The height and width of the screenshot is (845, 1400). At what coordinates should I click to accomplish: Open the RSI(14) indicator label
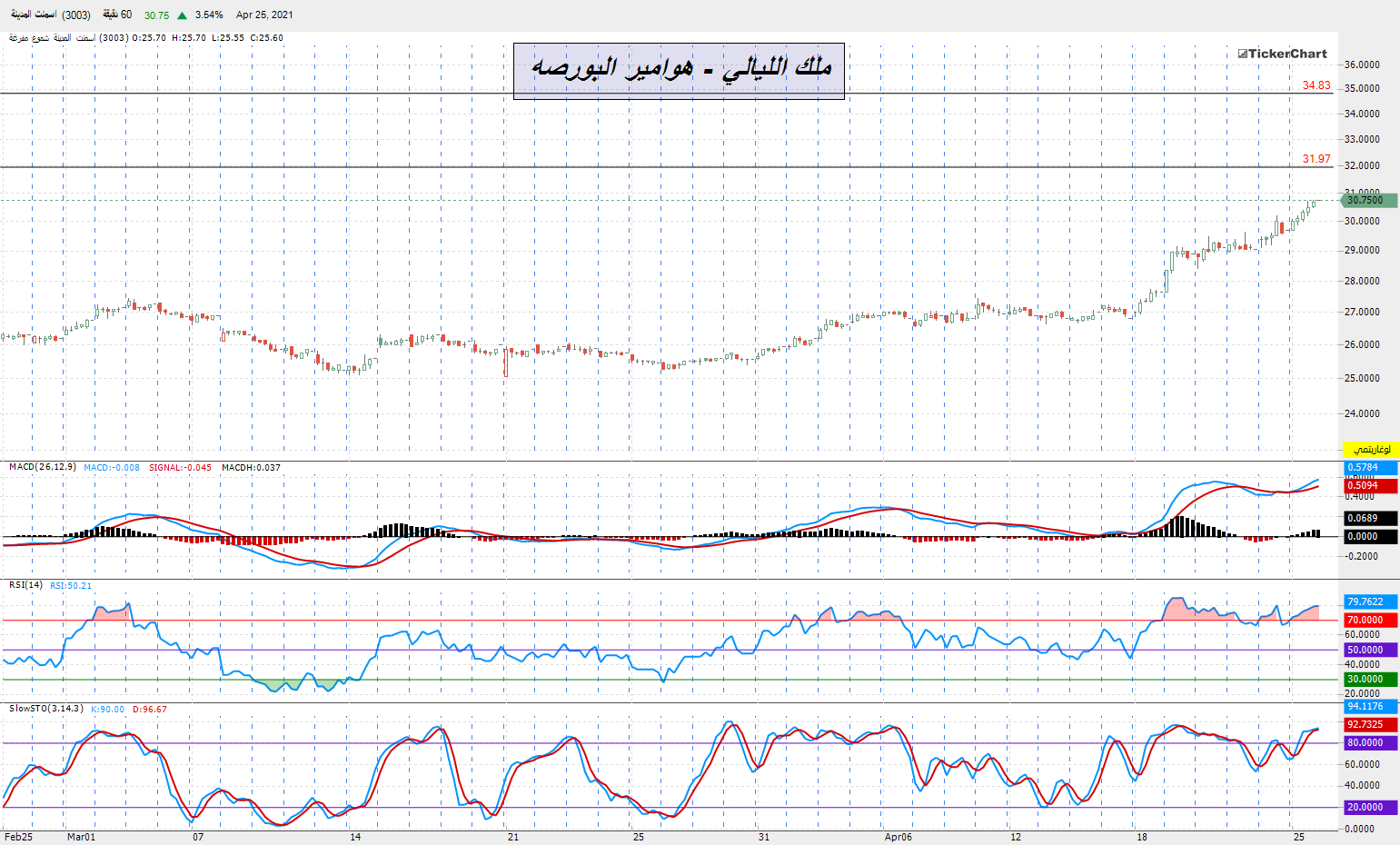[x=25, y=585]
